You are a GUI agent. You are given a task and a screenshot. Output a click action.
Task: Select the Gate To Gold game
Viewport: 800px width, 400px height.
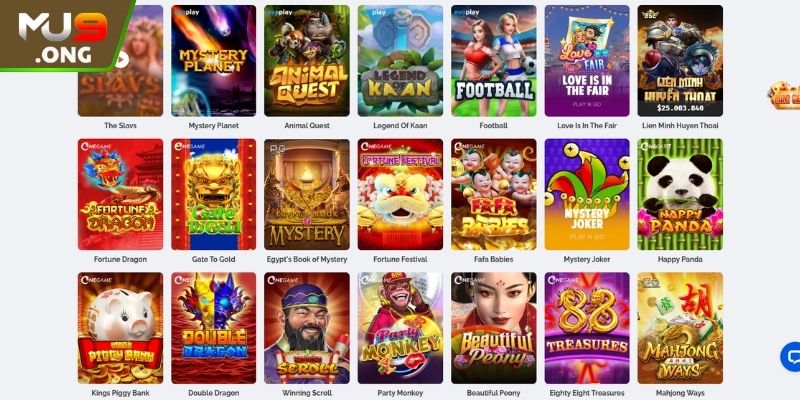click(213, 194)
